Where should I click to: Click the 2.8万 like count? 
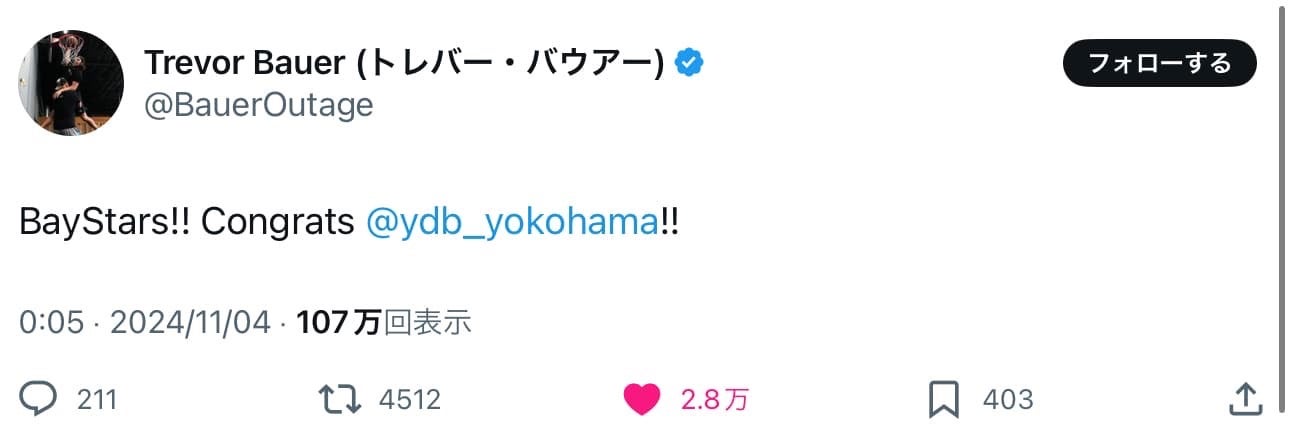coord(713,400)
